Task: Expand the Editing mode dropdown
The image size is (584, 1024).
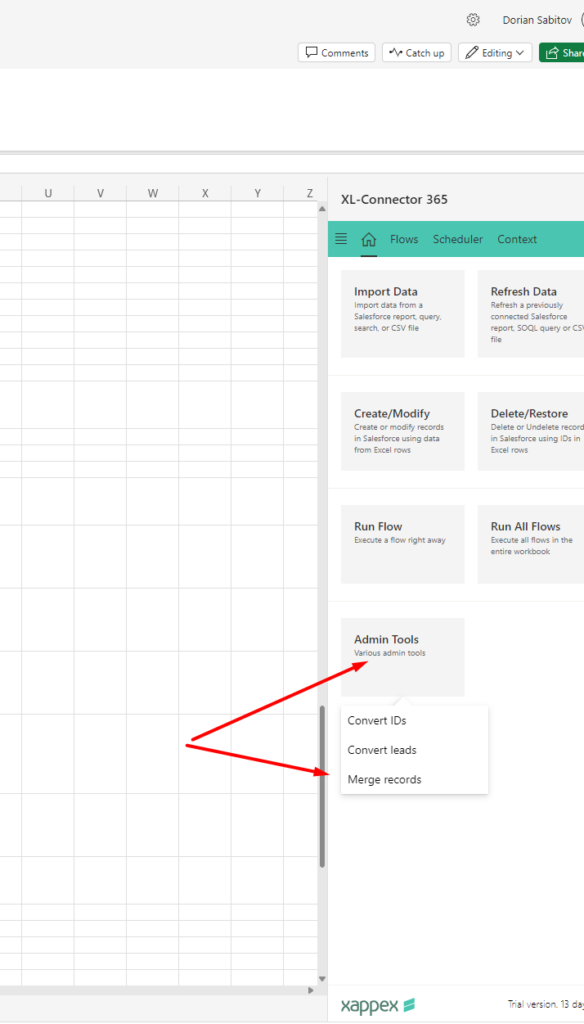Action: pos(495,53)
